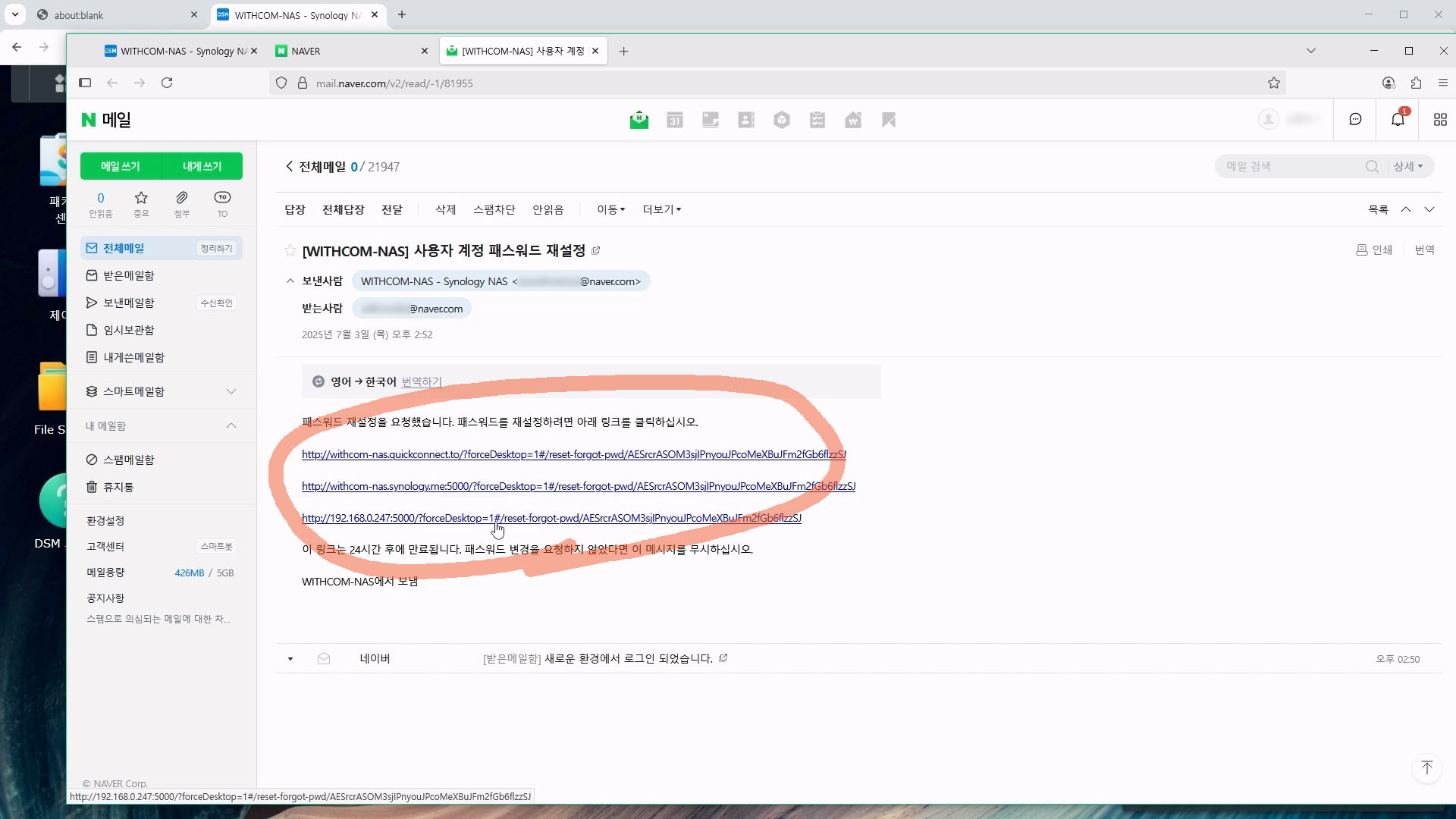Image resolution: width=1456 pixels, height=819 pixels.
Task: Click the 메일쓰기 compose button
Action: (x=121, y=166)
